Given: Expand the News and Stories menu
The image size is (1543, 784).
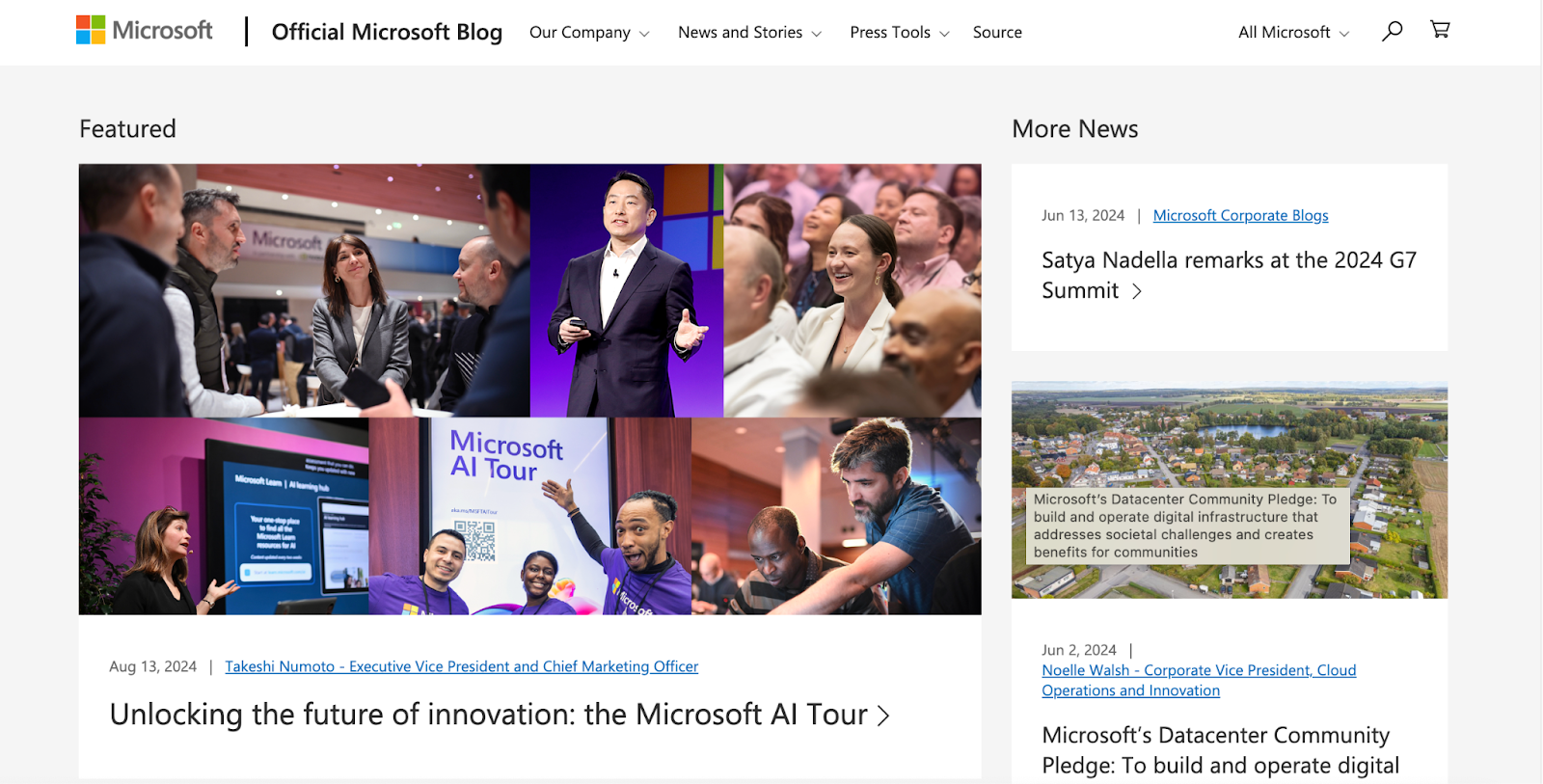Looking at the screenshot, I should click(749, 33).
